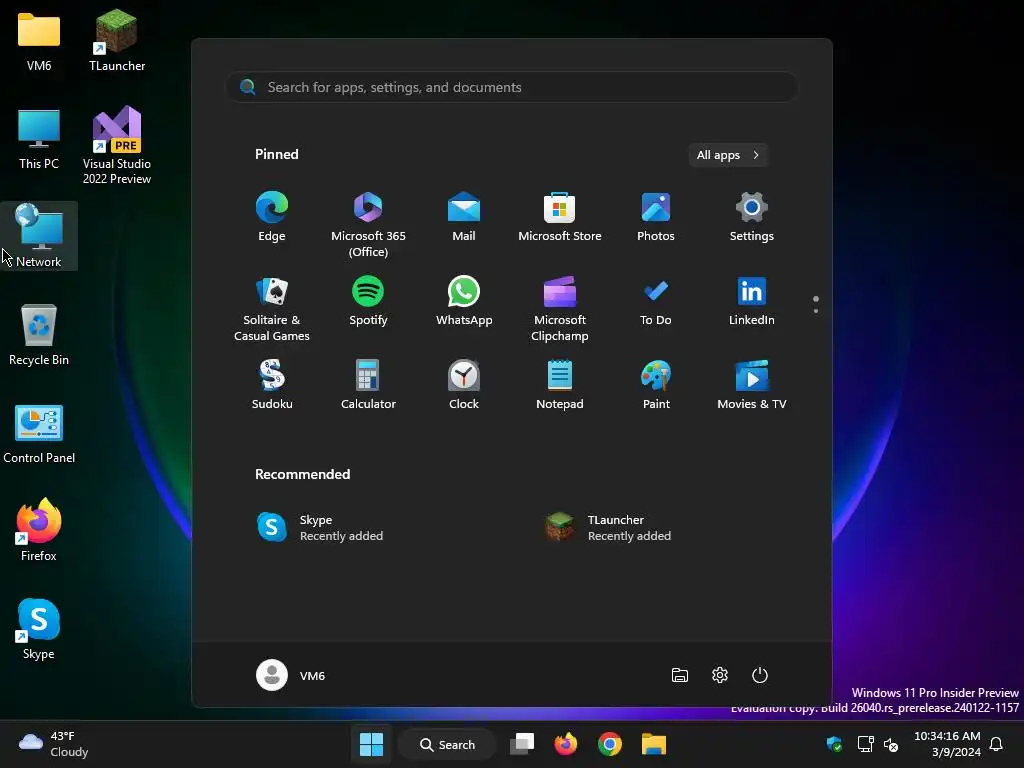Screen dimensions: 1024x768
Task: Open Notepad
Action: click(x=560, y=385)
